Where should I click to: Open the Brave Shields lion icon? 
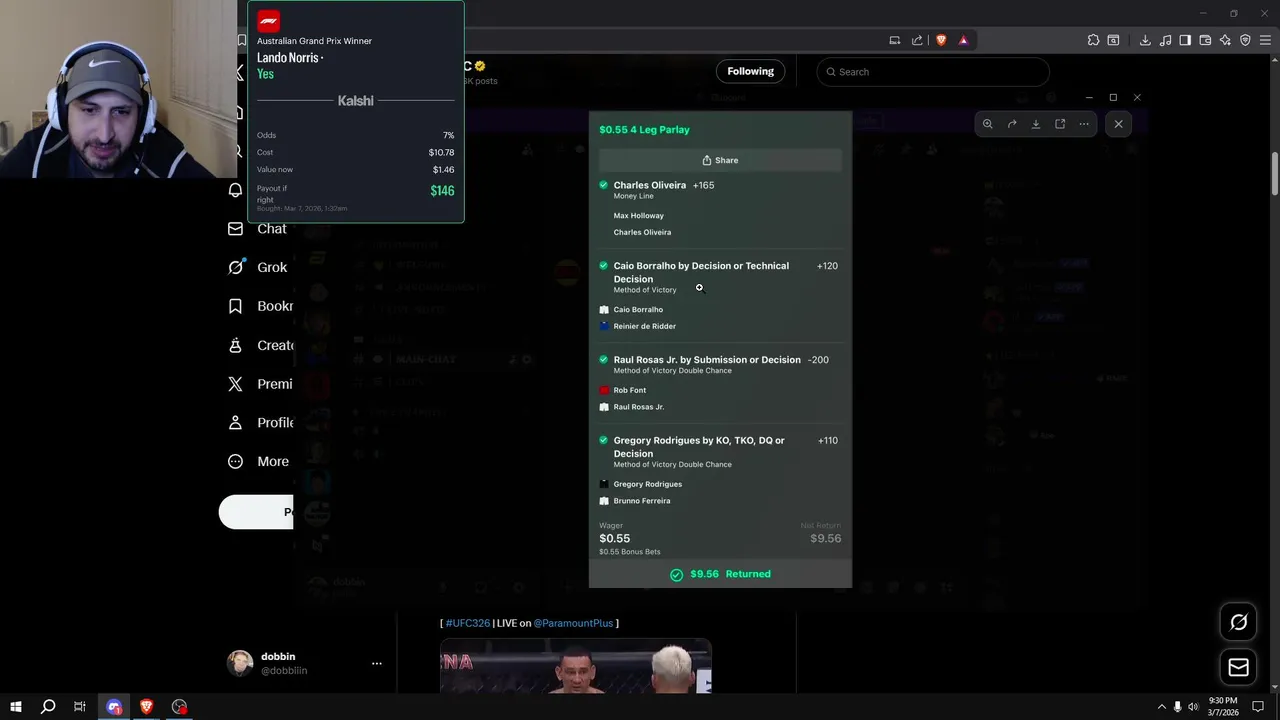tap(941, 40)
